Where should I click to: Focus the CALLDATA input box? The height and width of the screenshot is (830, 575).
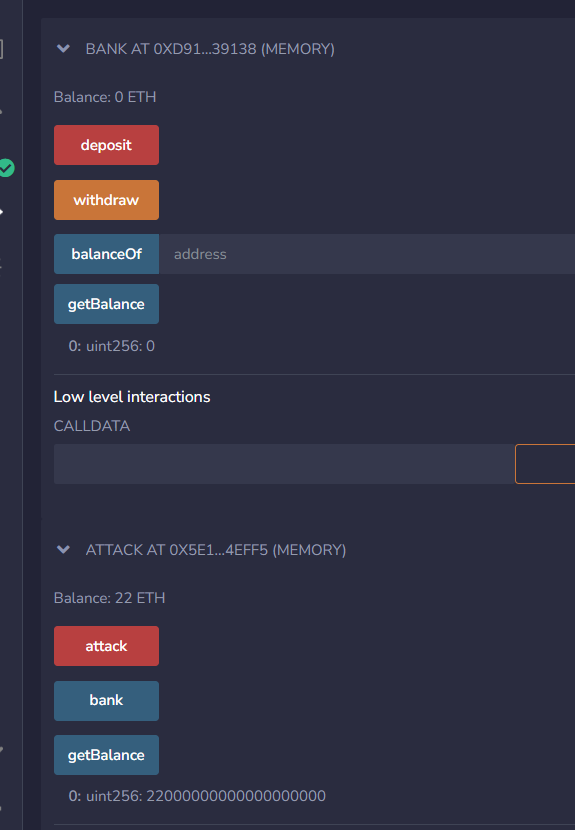pyautogui.click(x=284, y=464)
